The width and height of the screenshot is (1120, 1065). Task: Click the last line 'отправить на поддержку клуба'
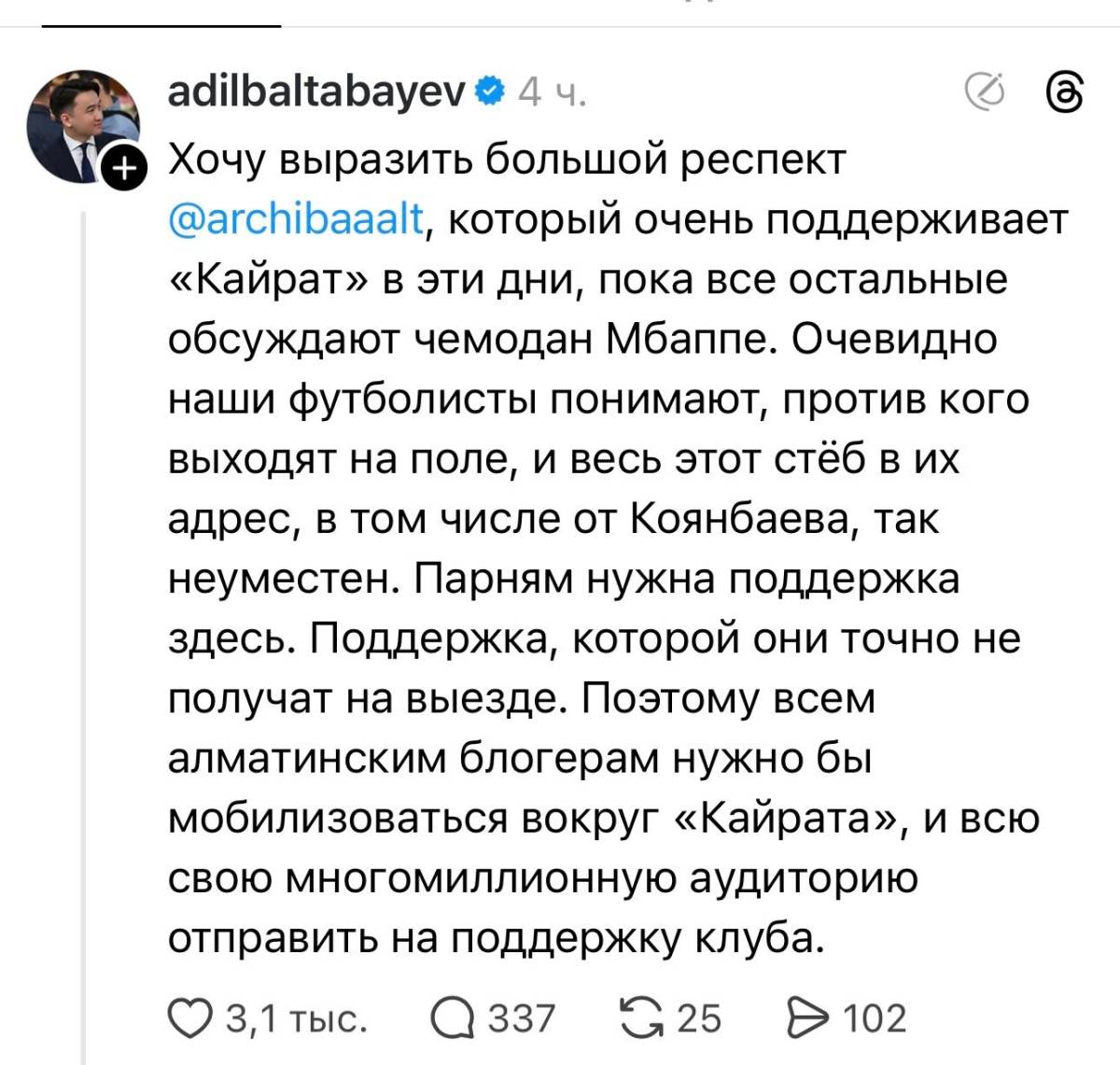(x=497, y=939)
